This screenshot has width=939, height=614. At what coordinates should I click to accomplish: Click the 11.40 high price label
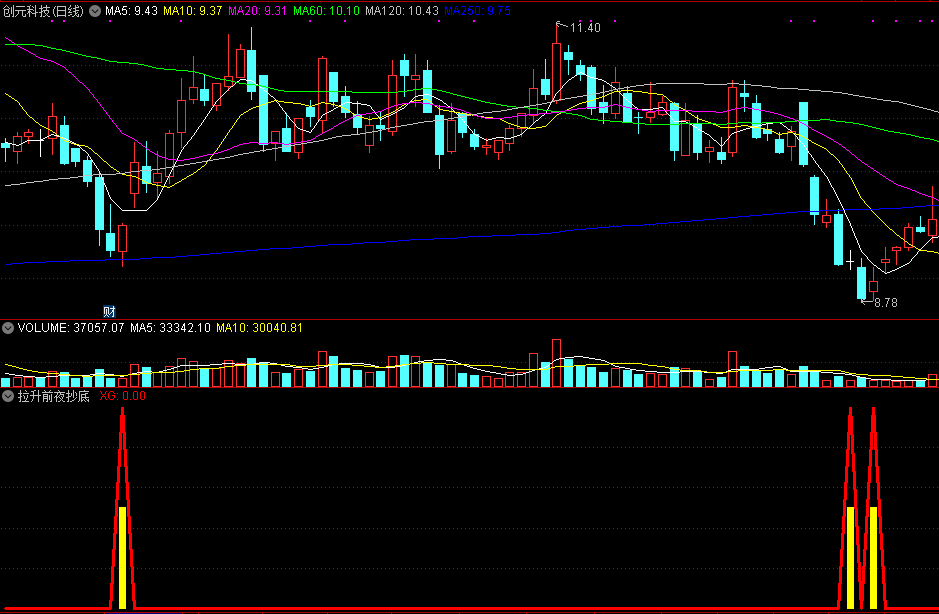pyautogui.click(x=584, y=28)
